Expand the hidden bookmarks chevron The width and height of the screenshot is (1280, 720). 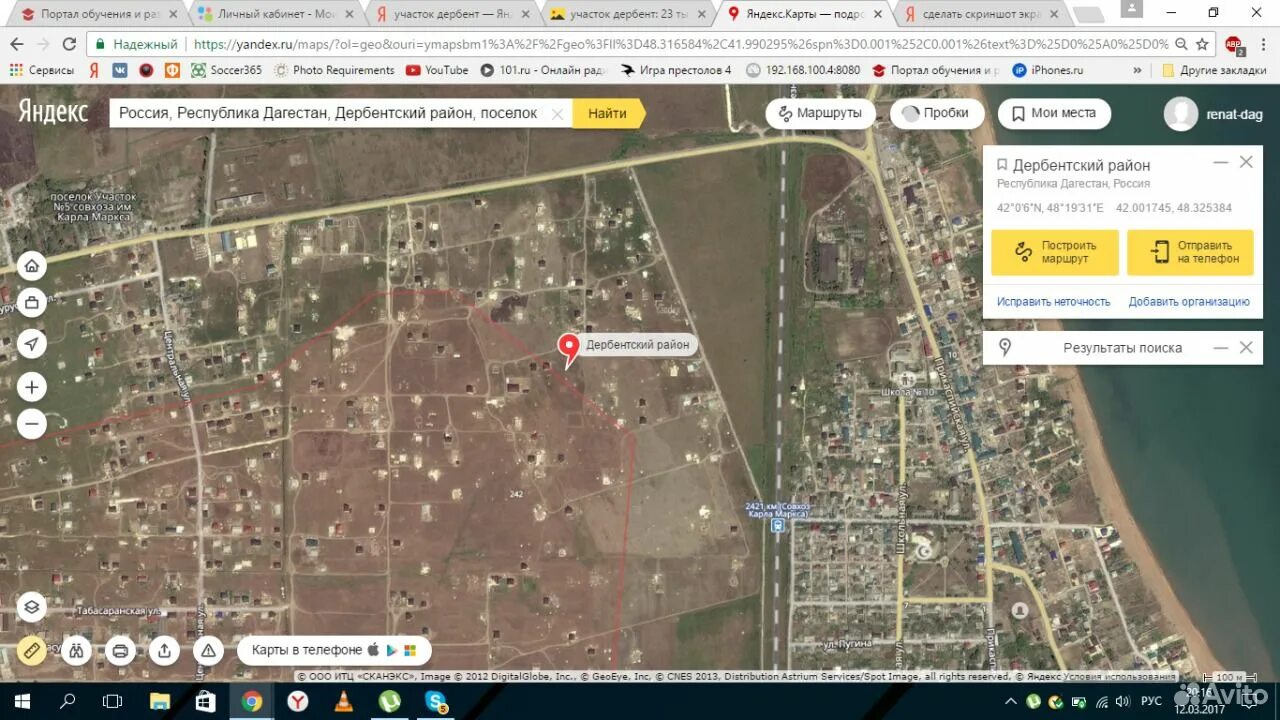click(1137, 70)
